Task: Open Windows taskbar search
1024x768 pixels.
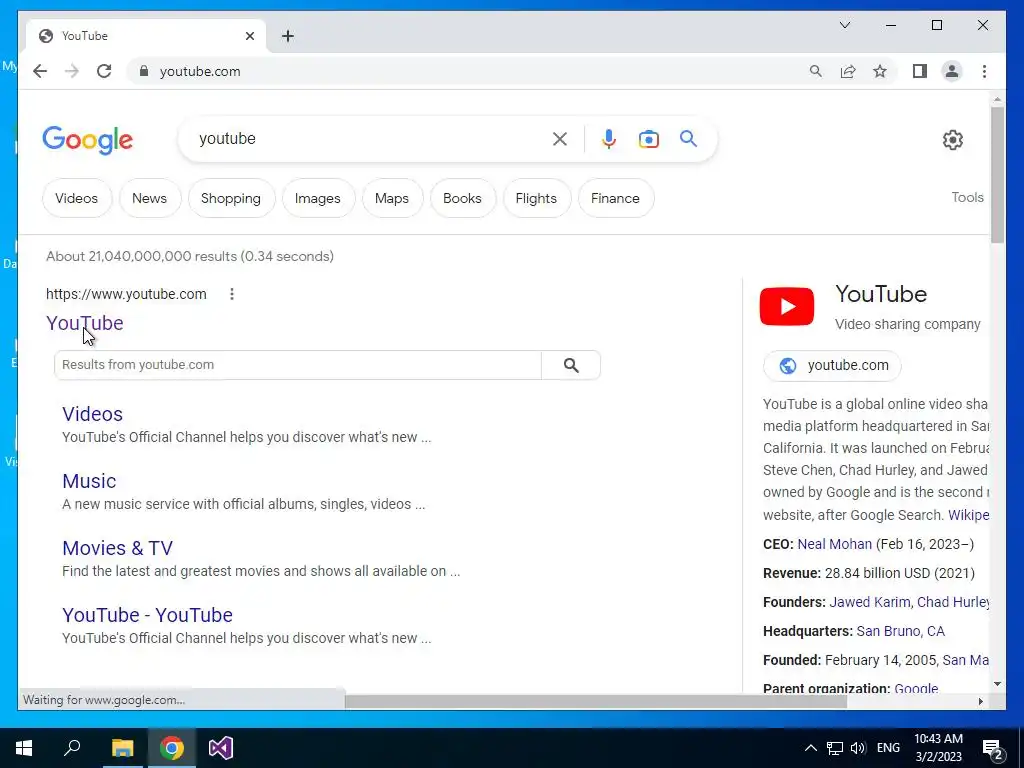Action: pos(72,748)
